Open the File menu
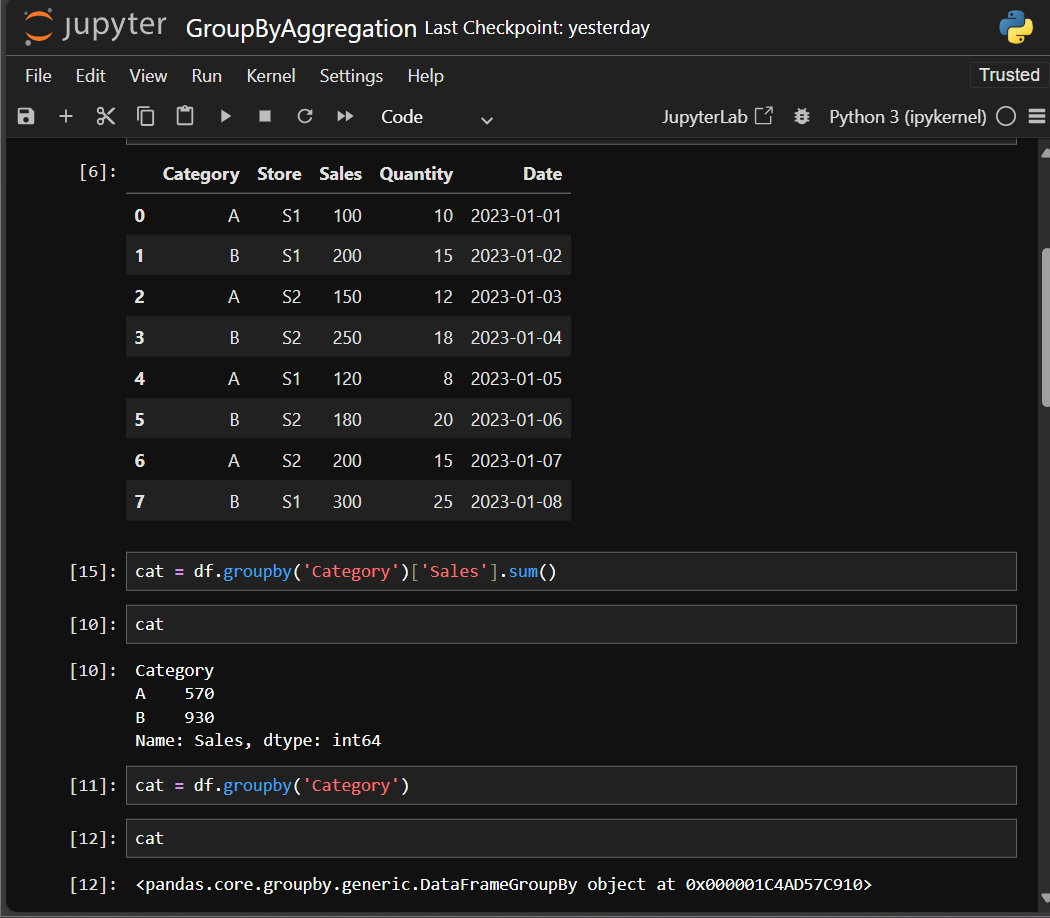Image resolution: width=1050 pixels, height=918 pixels. pyautogui.click(x=38, y=76)
